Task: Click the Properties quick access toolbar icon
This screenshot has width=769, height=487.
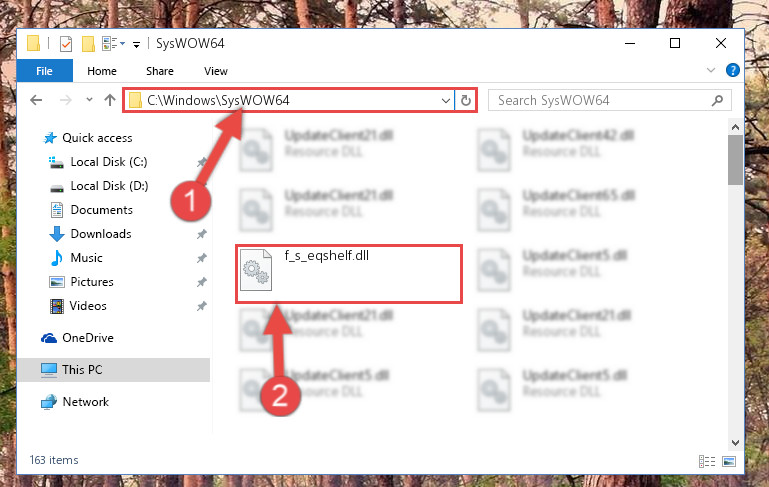Action: (65, 44)
